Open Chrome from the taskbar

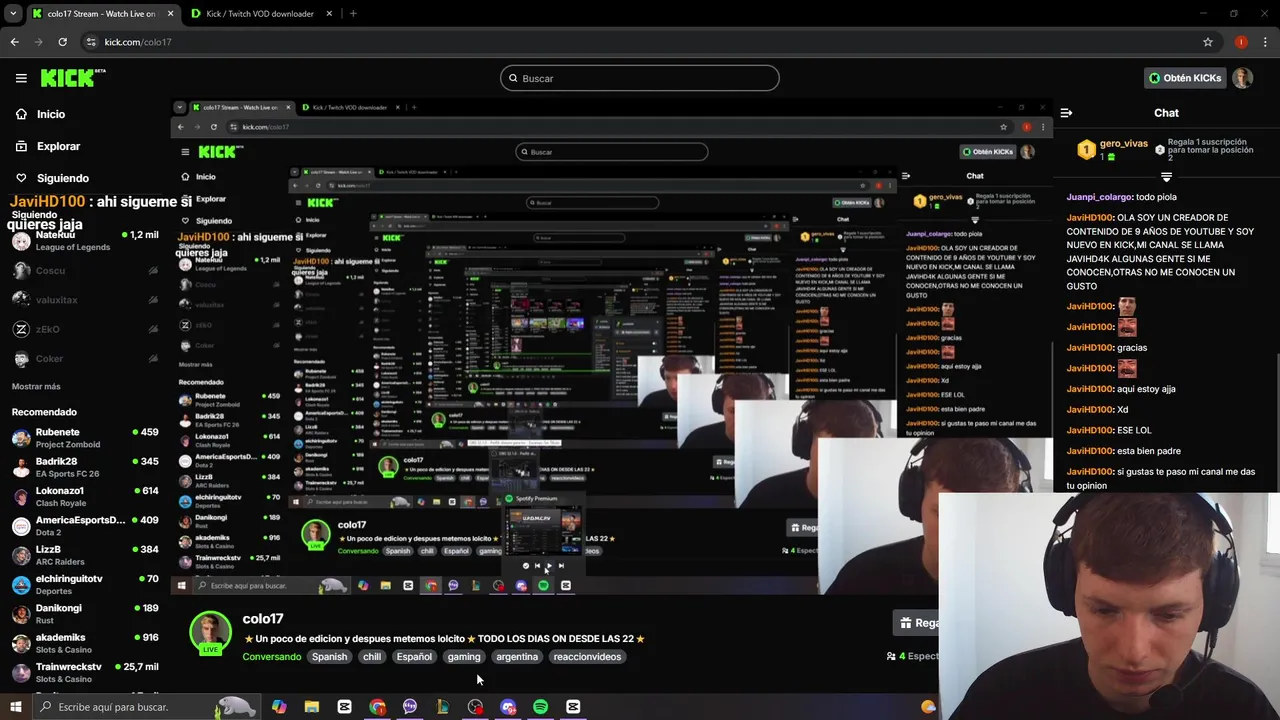tap(377, 707)
